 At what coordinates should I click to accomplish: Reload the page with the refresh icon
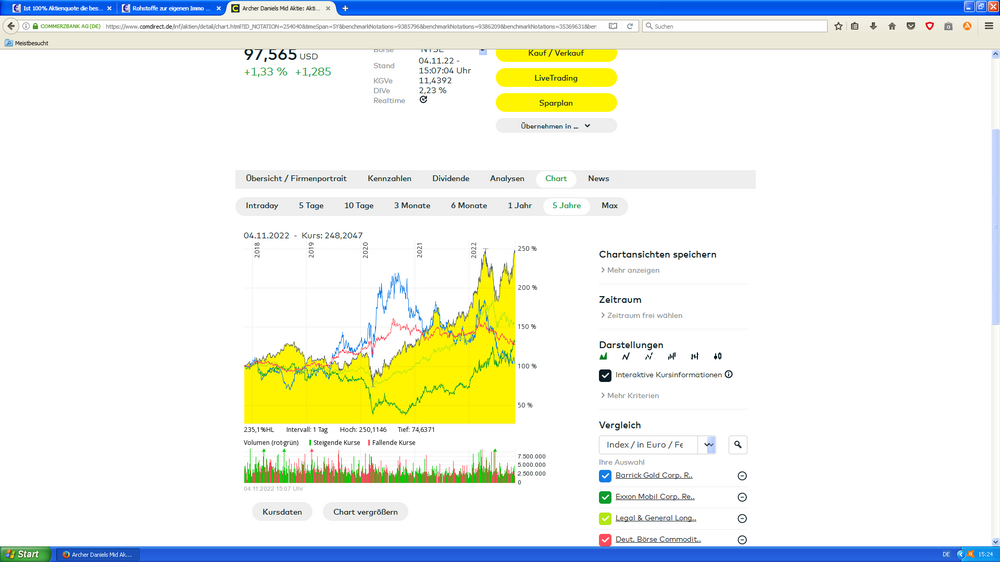(629, 26)
